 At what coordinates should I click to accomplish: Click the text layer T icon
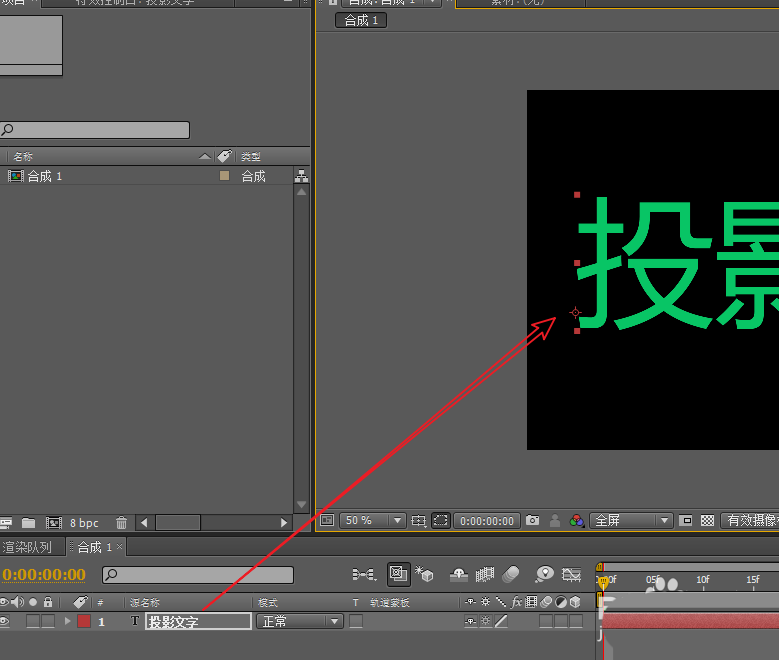[x=135, y=621]
